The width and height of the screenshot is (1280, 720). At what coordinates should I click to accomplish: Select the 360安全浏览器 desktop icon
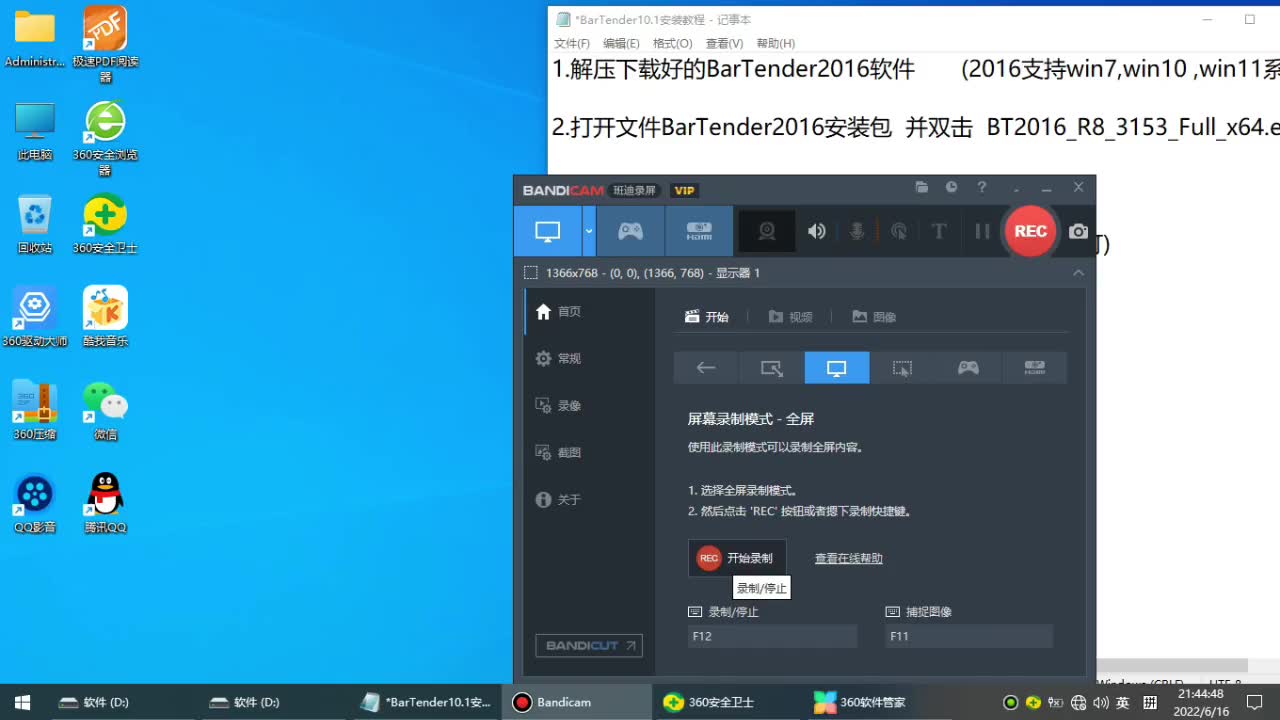point(105,138)
